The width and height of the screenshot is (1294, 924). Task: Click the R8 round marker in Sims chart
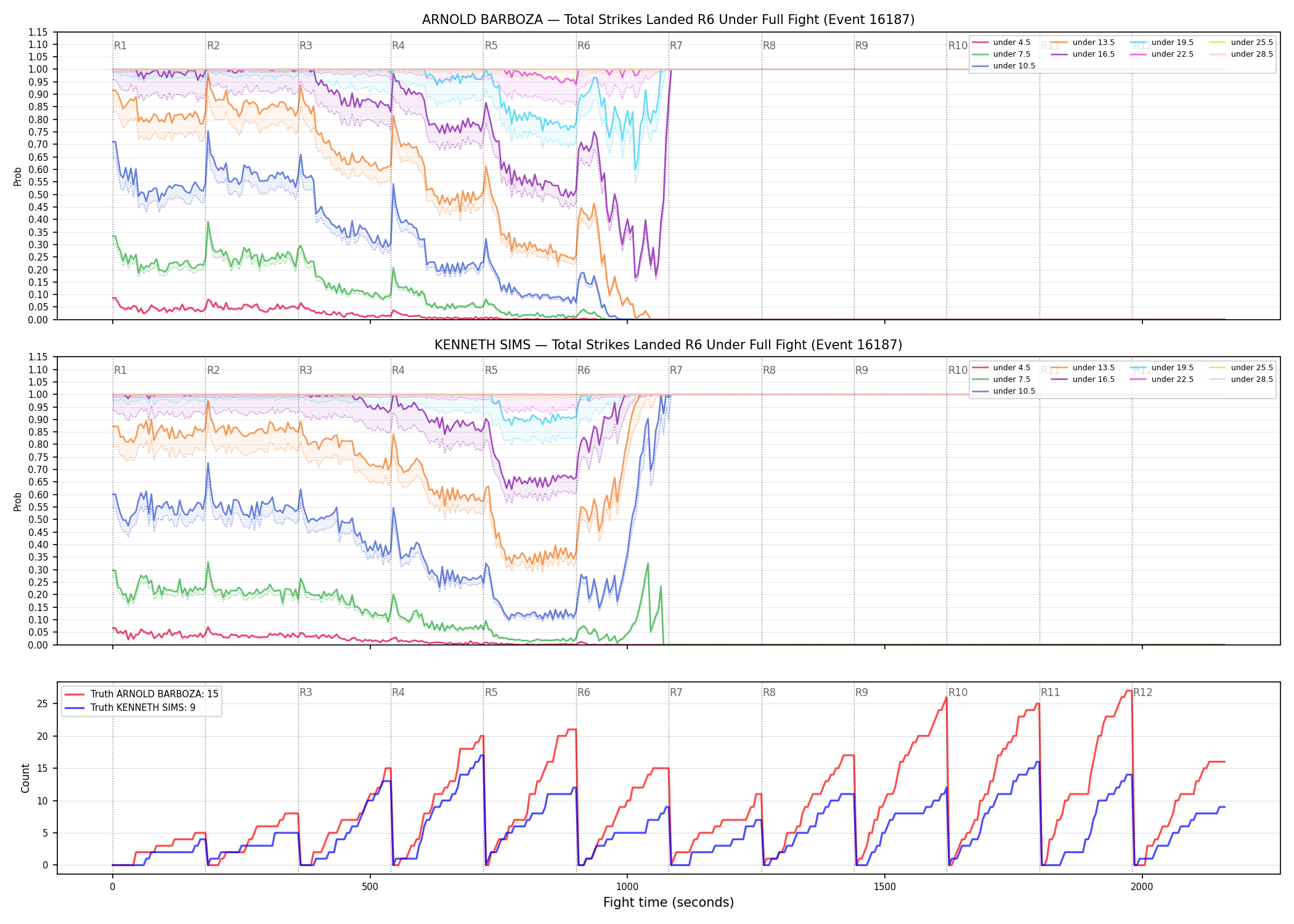(x=769, y=370)
